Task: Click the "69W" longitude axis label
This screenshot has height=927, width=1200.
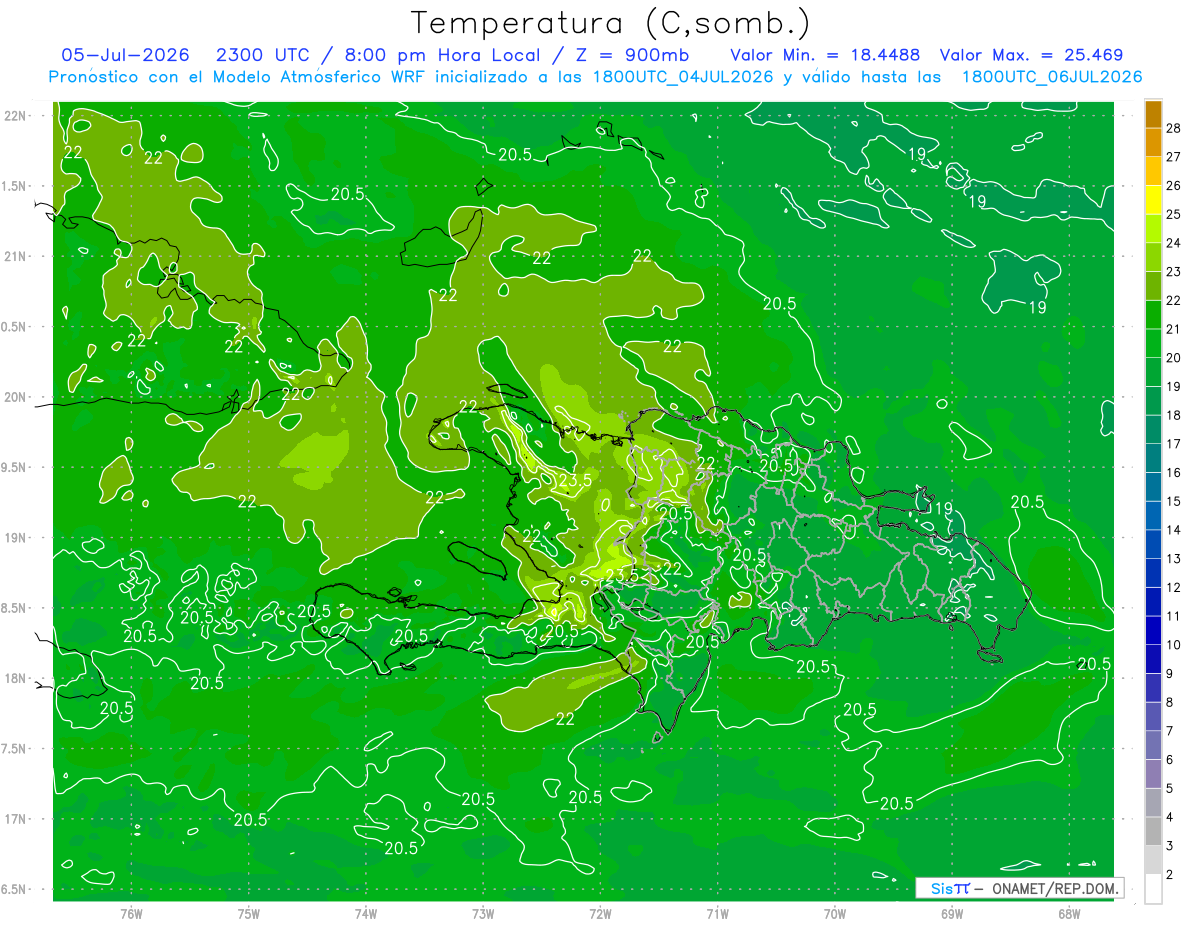Action: tap(952, 914)
